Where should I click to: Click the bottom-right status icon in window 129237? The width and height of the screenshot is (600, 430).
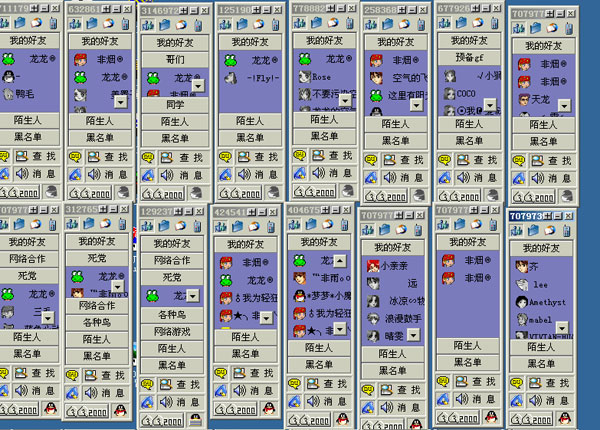[x=195, y=420]
